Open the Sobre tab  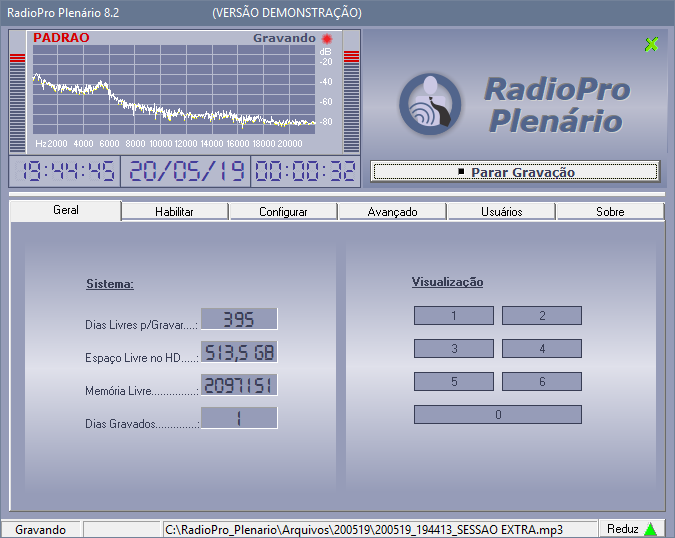pyautogui.click(x=610, y=212)
